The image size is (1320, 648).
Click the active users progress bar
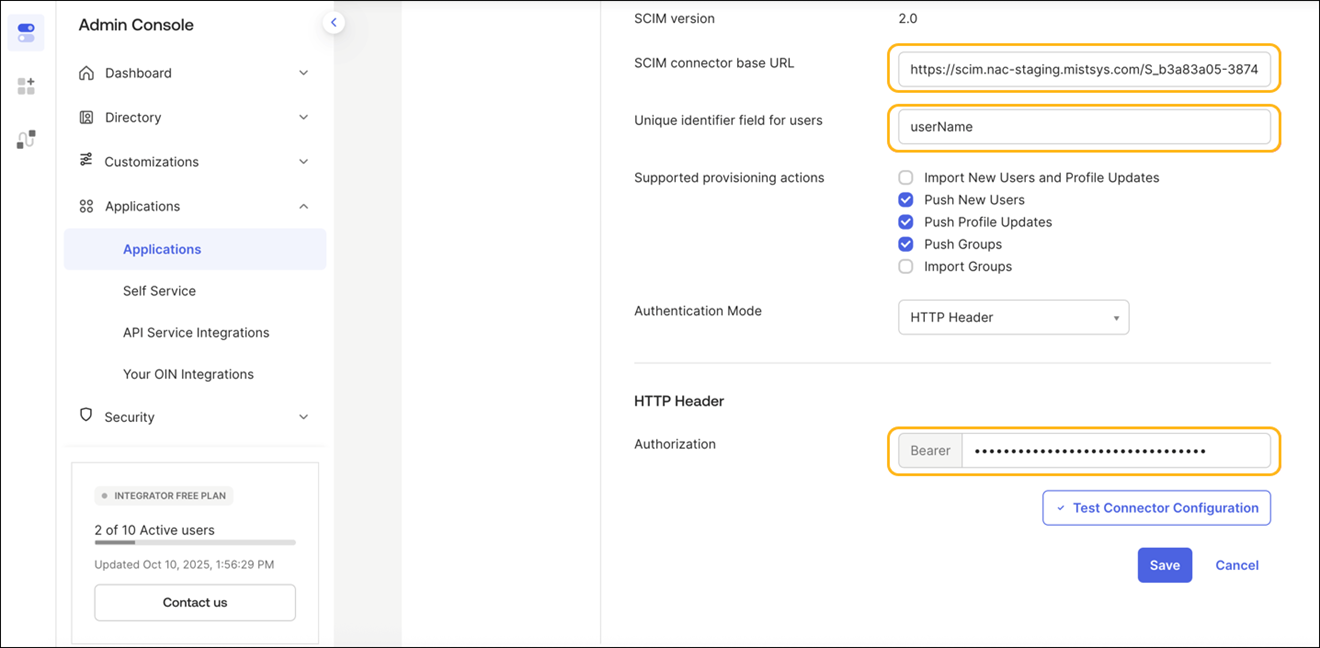pos(195,542)
